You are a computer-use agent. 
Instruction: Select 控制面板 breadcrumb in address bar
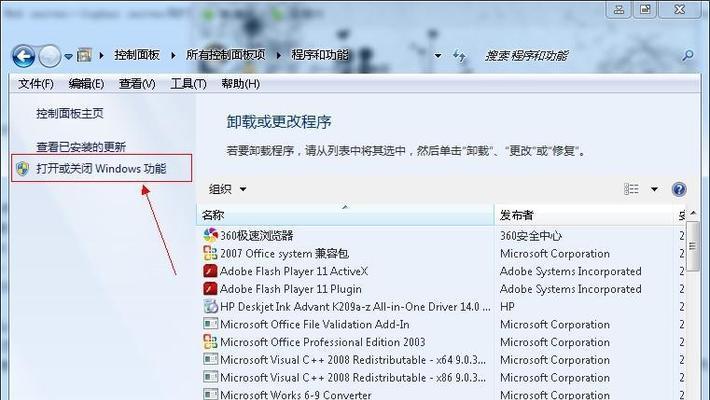point(137,55)
